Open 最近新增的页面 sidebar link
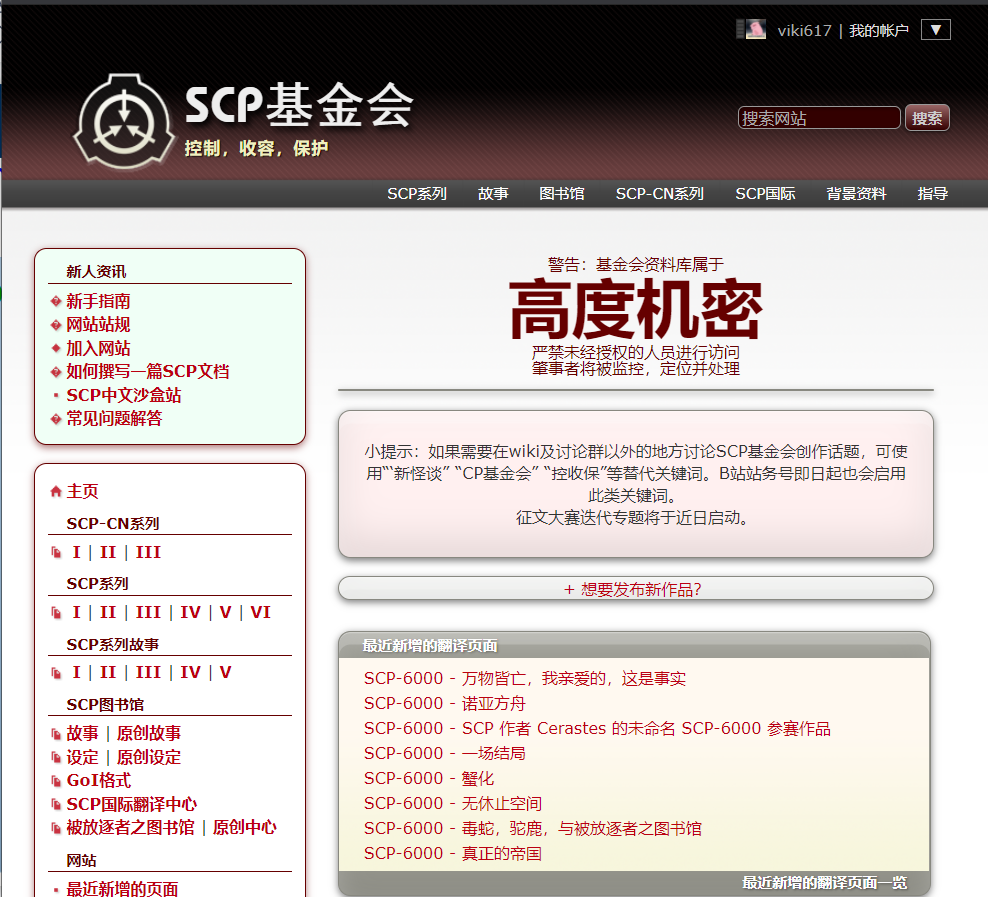 (x=122, y=889)
